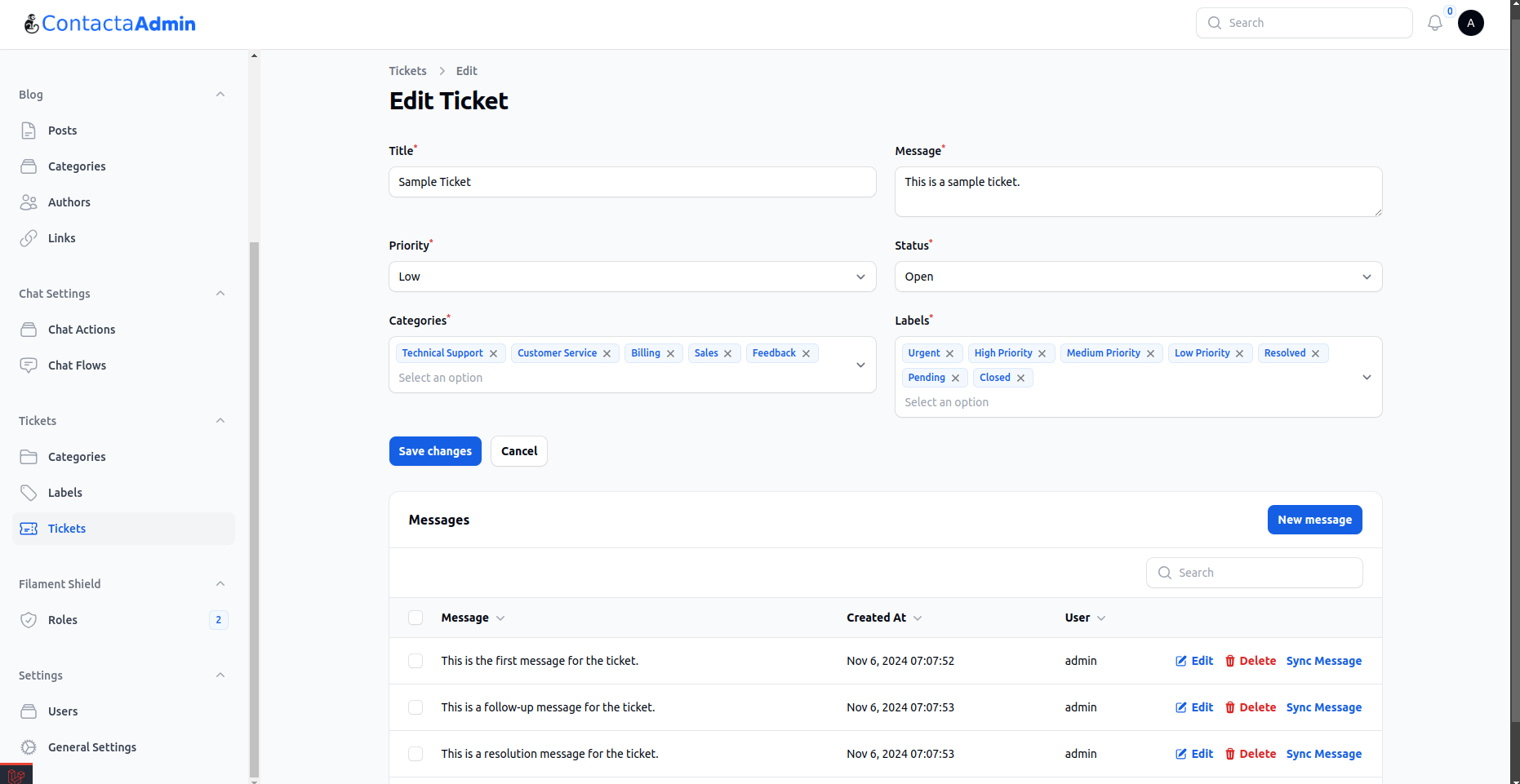Check the first message row checkbox

(416, 661)
